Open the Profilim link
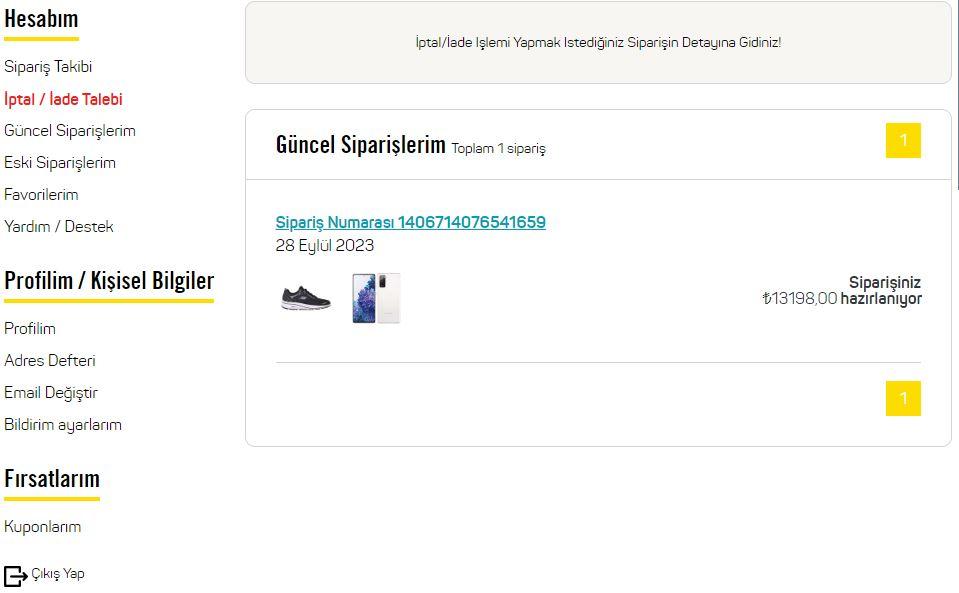The image size is (959, 593). (x=30, y=329)
